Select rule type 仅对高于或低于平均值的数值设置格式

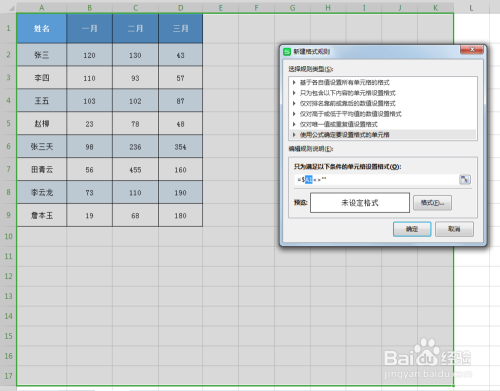[383, 114]
